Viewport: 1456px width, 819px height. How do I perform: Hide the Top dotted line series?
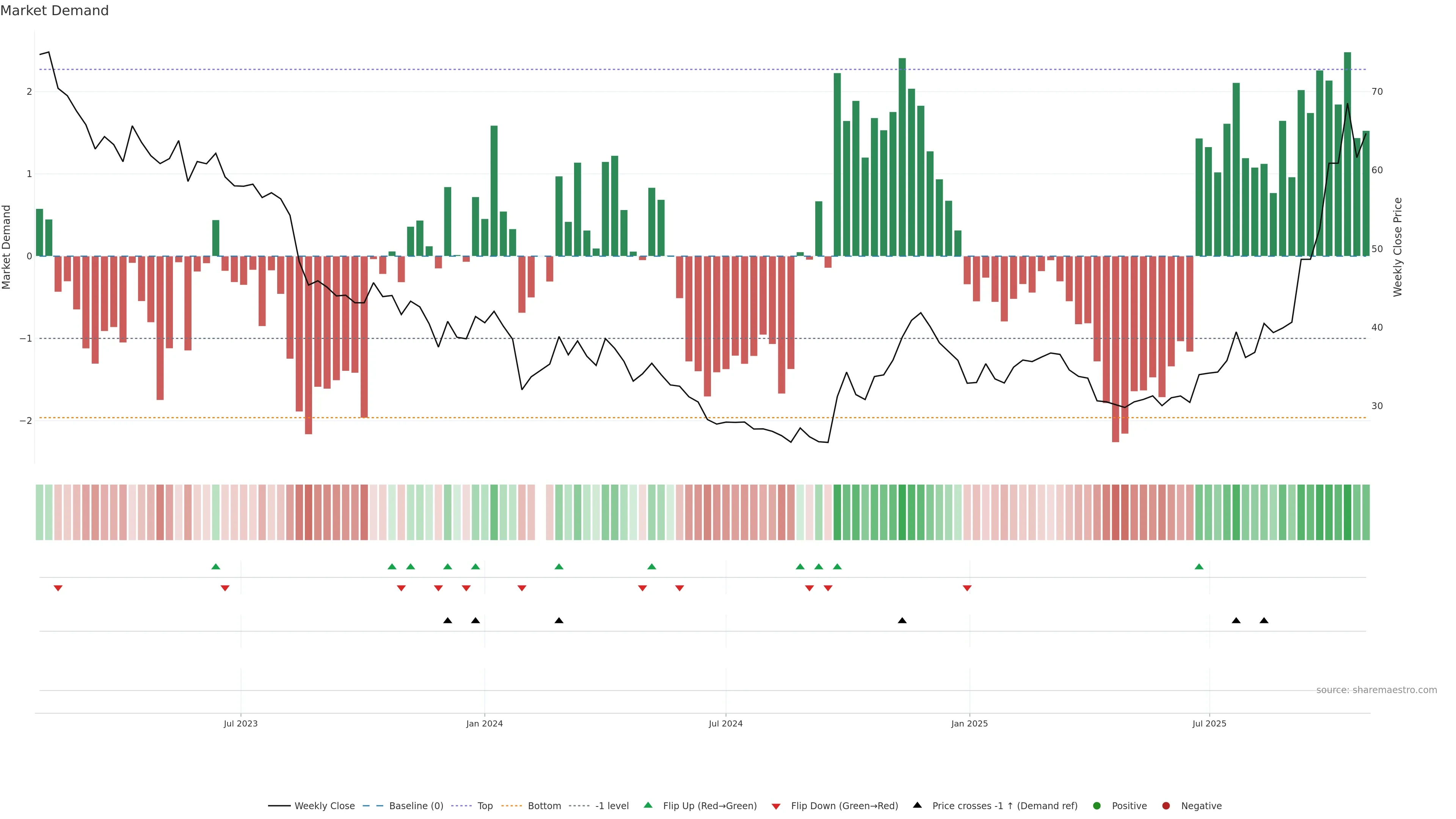pyautogui.click(x=485, y=805)
